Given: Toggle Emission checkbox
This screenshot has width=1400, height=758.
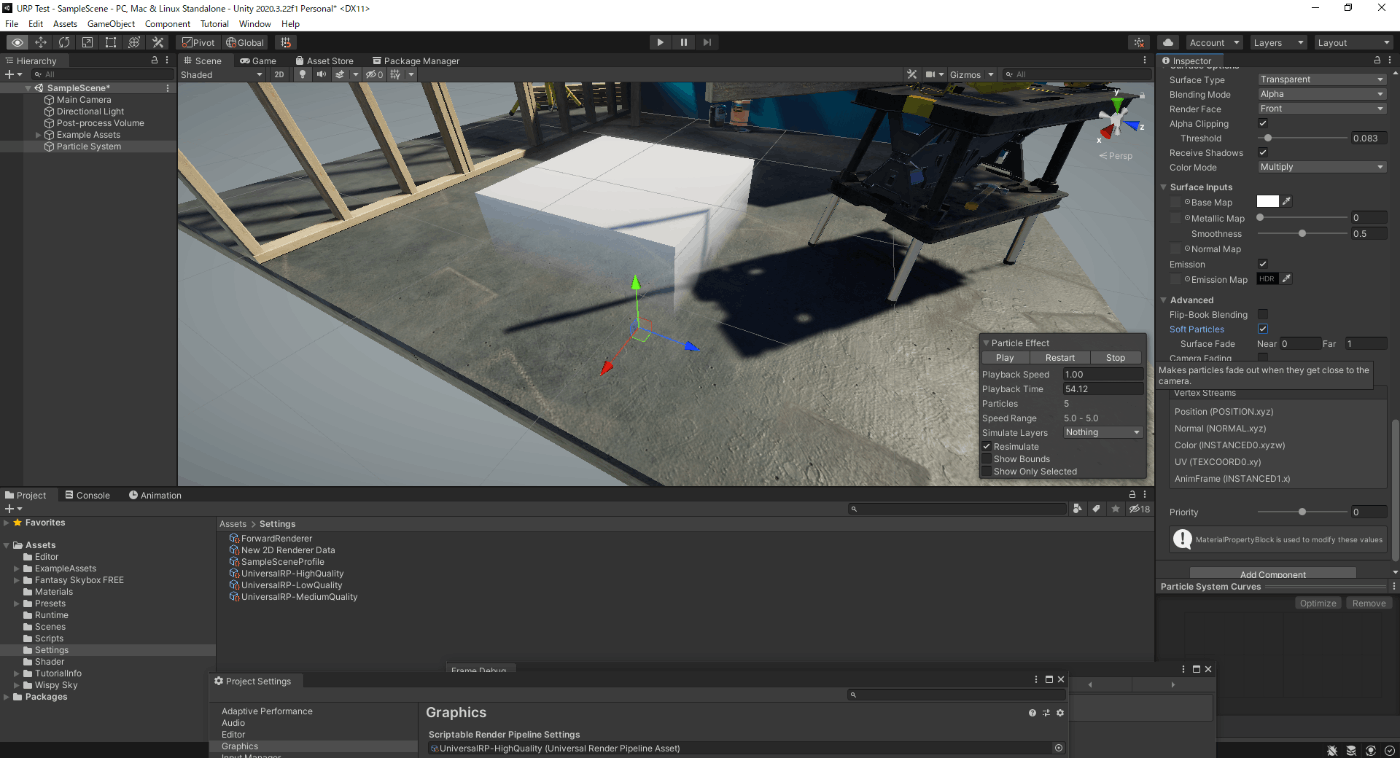Looking at the screenshot, I should (x=1262, y=264).
